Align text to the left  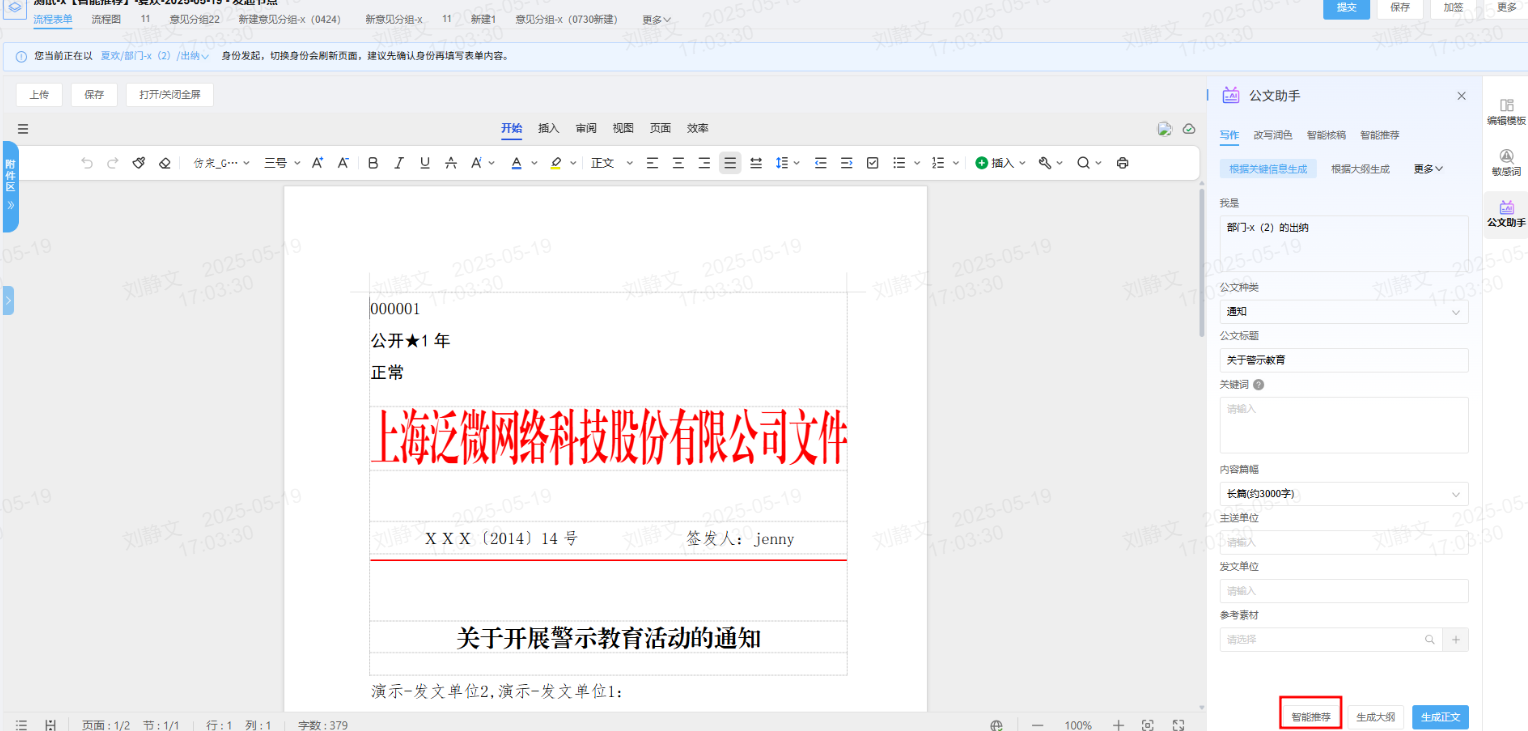pos(653,163)
